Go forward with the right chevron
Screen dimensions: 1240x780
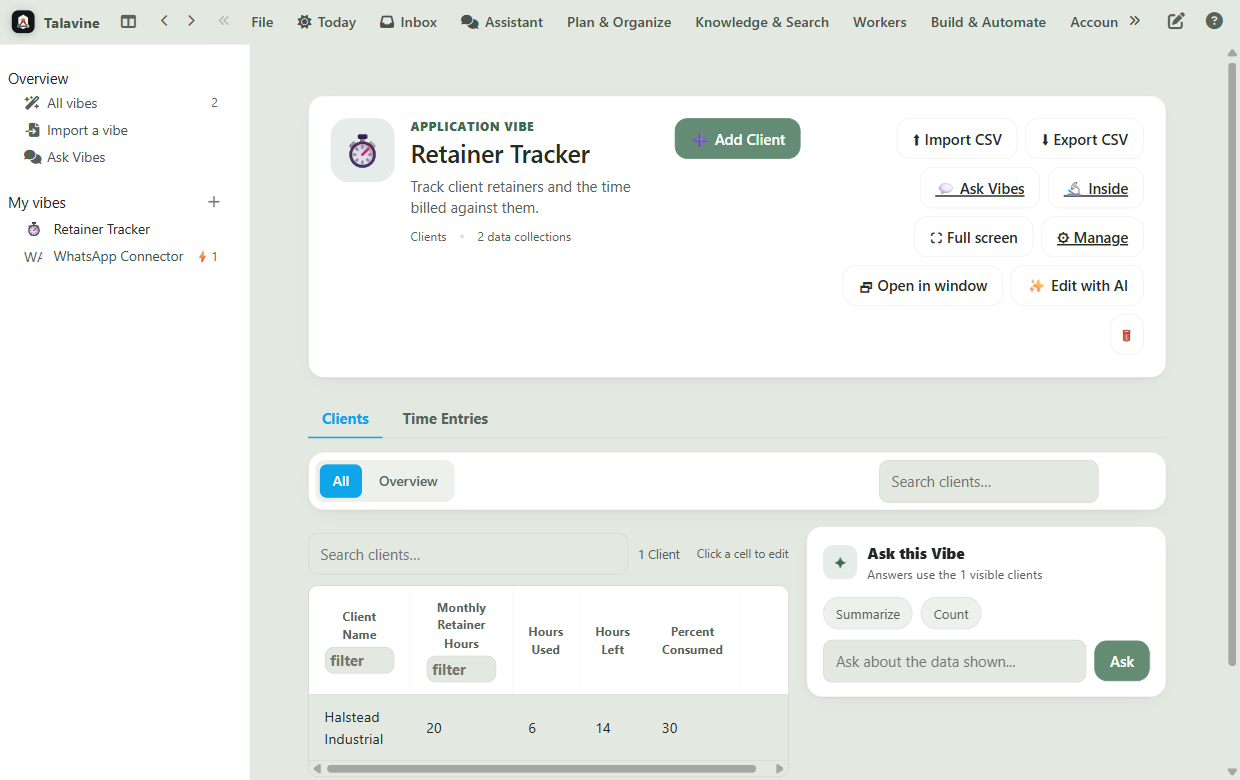(x=191, y=21)
